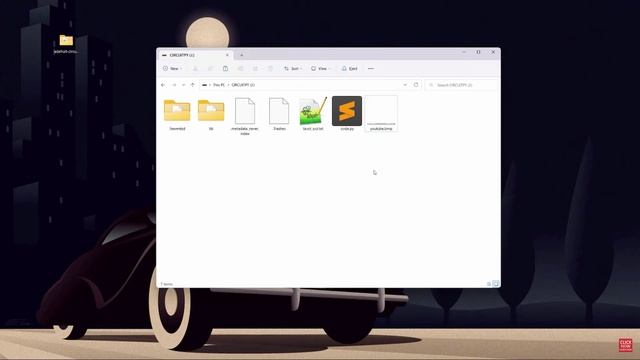The width and height of the screenshot is (640, 360).
Task: Select the code.py Sublime file
Action: click(x=347, y=114)
